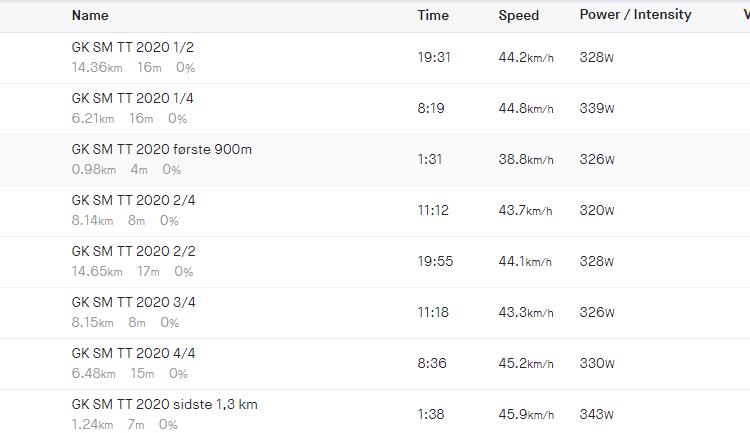
Task: Click the 343W power value
Action: pos(596,414)
